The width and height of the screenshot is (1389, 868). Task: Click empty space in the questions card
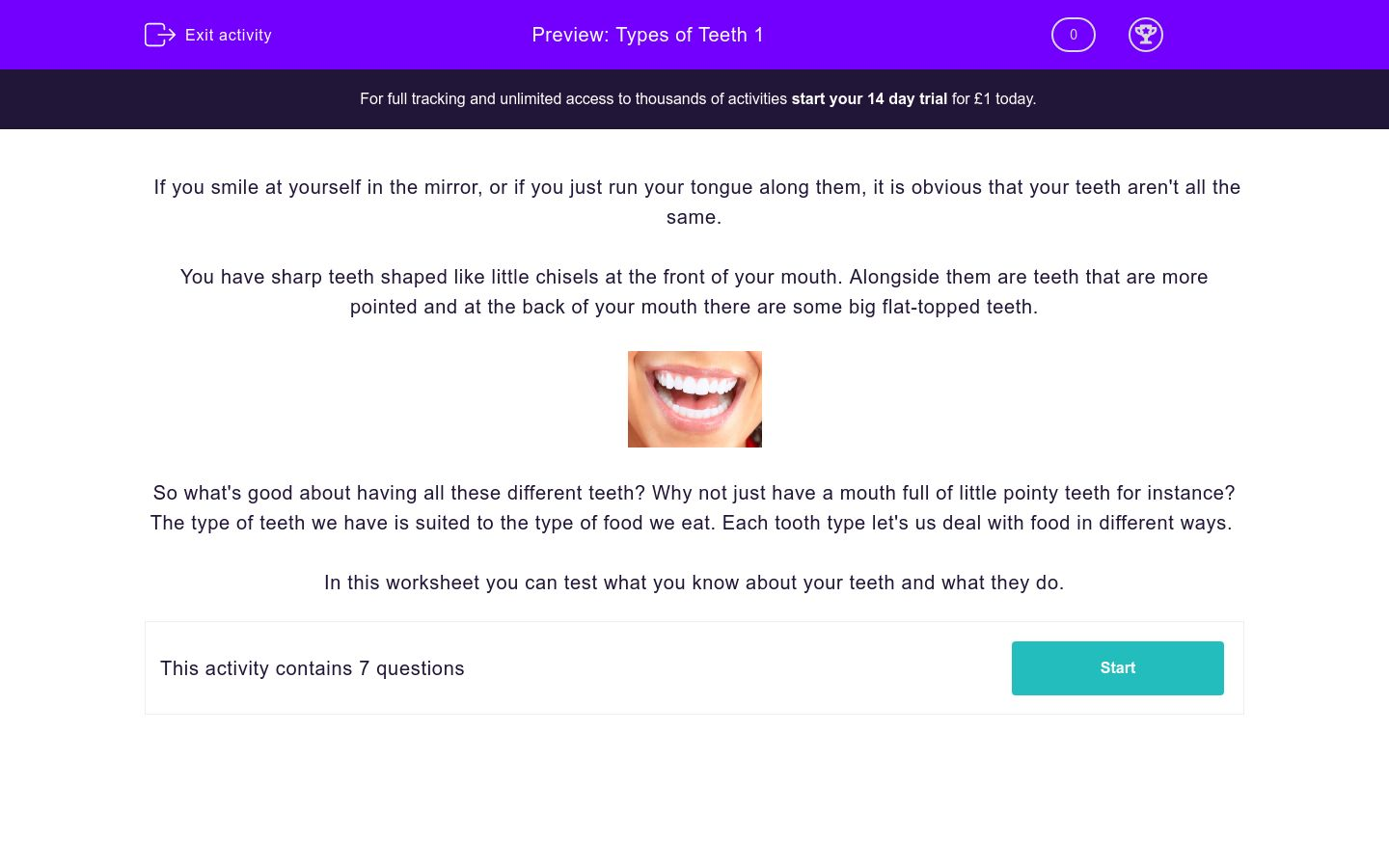[x=733, y=668]
